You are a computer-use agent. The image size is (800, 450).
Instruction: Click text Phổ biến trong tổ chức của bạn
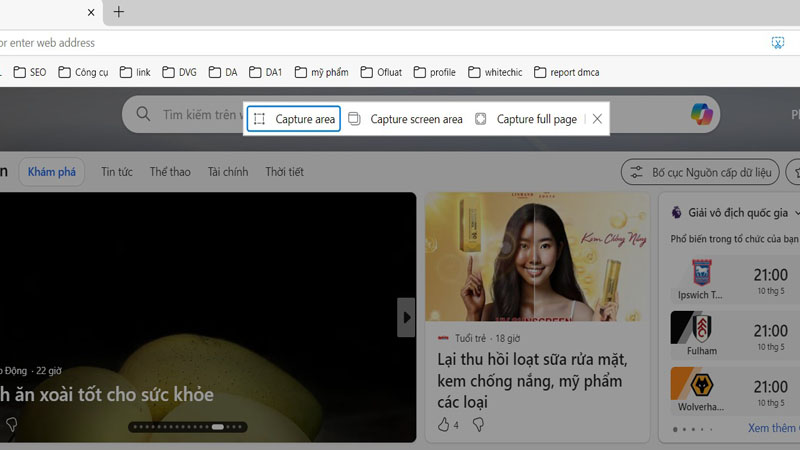click(734, 239)
